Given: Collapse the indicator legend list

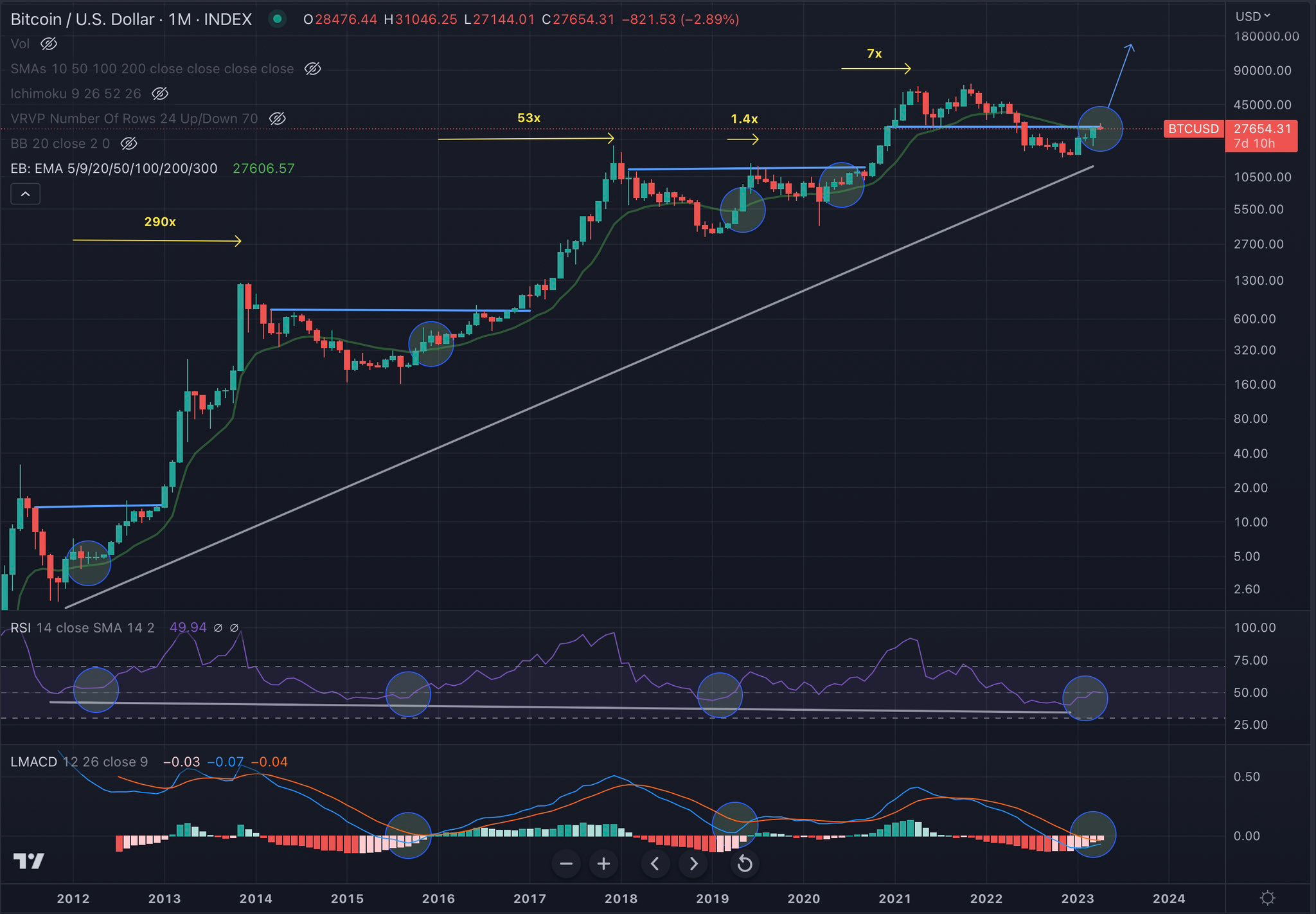Looking at the screenshot, I should [25, 194].
